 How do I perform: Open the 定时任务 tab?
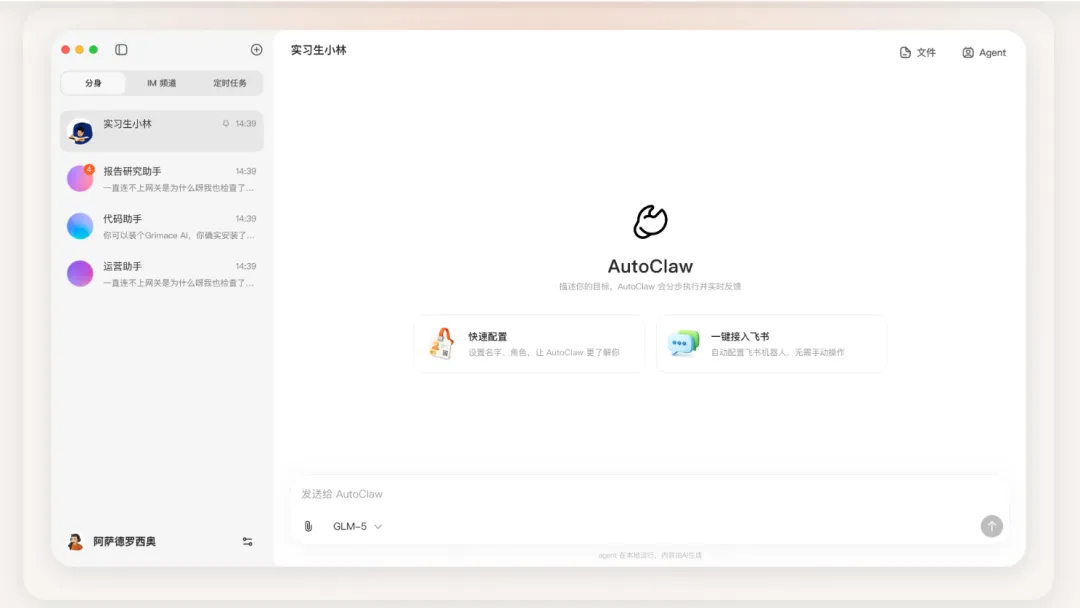(x=229, y=83)
